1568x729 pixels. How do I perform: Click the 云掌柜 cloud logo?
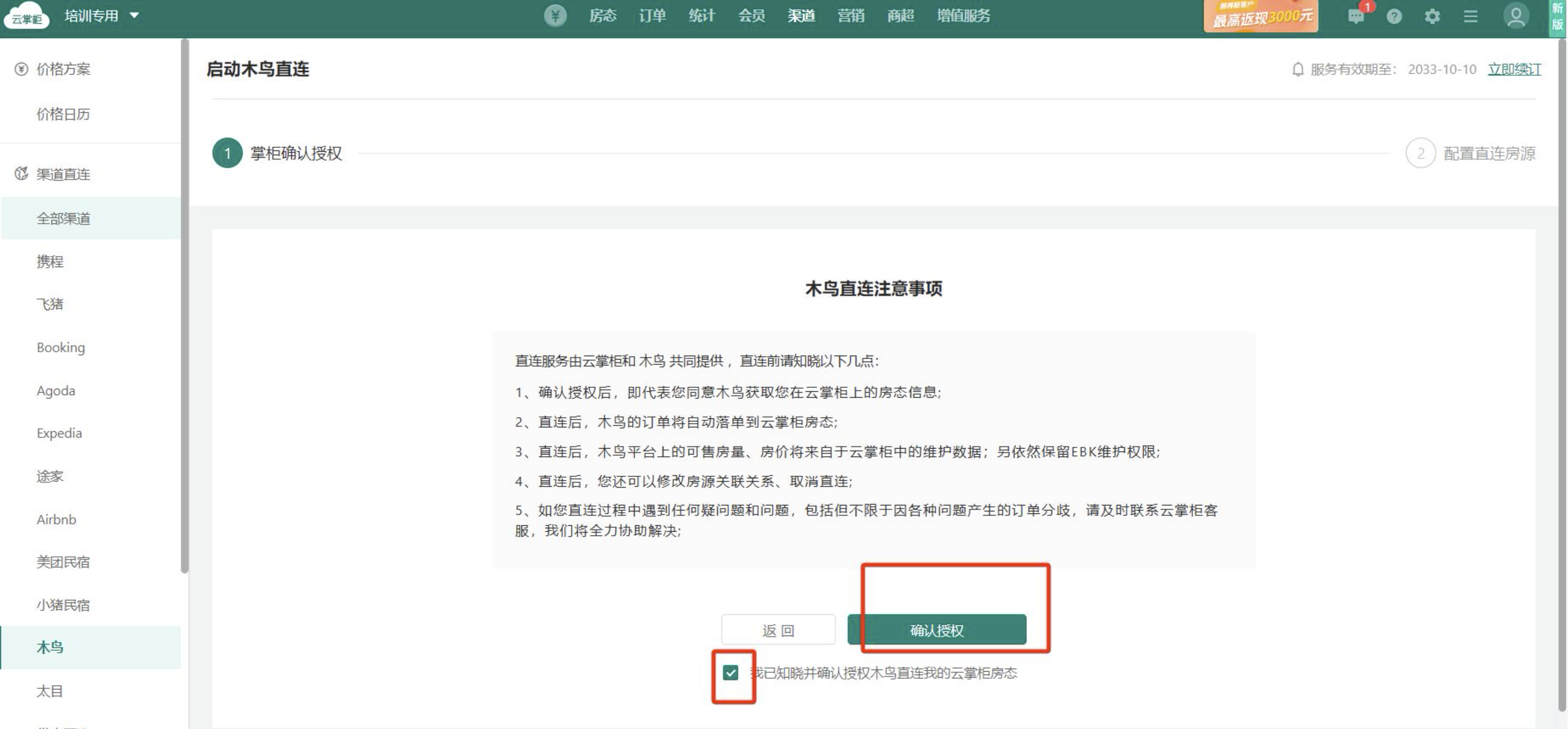pos(26,16)
